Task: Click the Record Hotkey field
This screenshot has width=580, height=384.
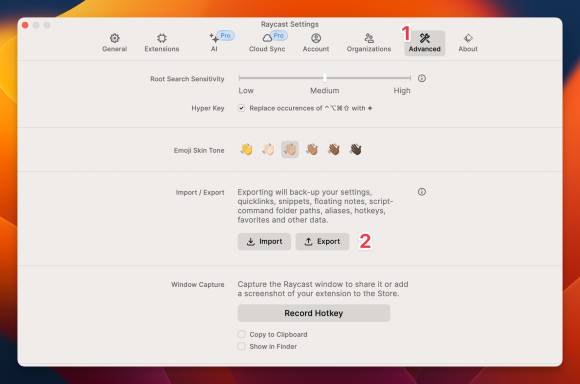Action: (314, 313)
